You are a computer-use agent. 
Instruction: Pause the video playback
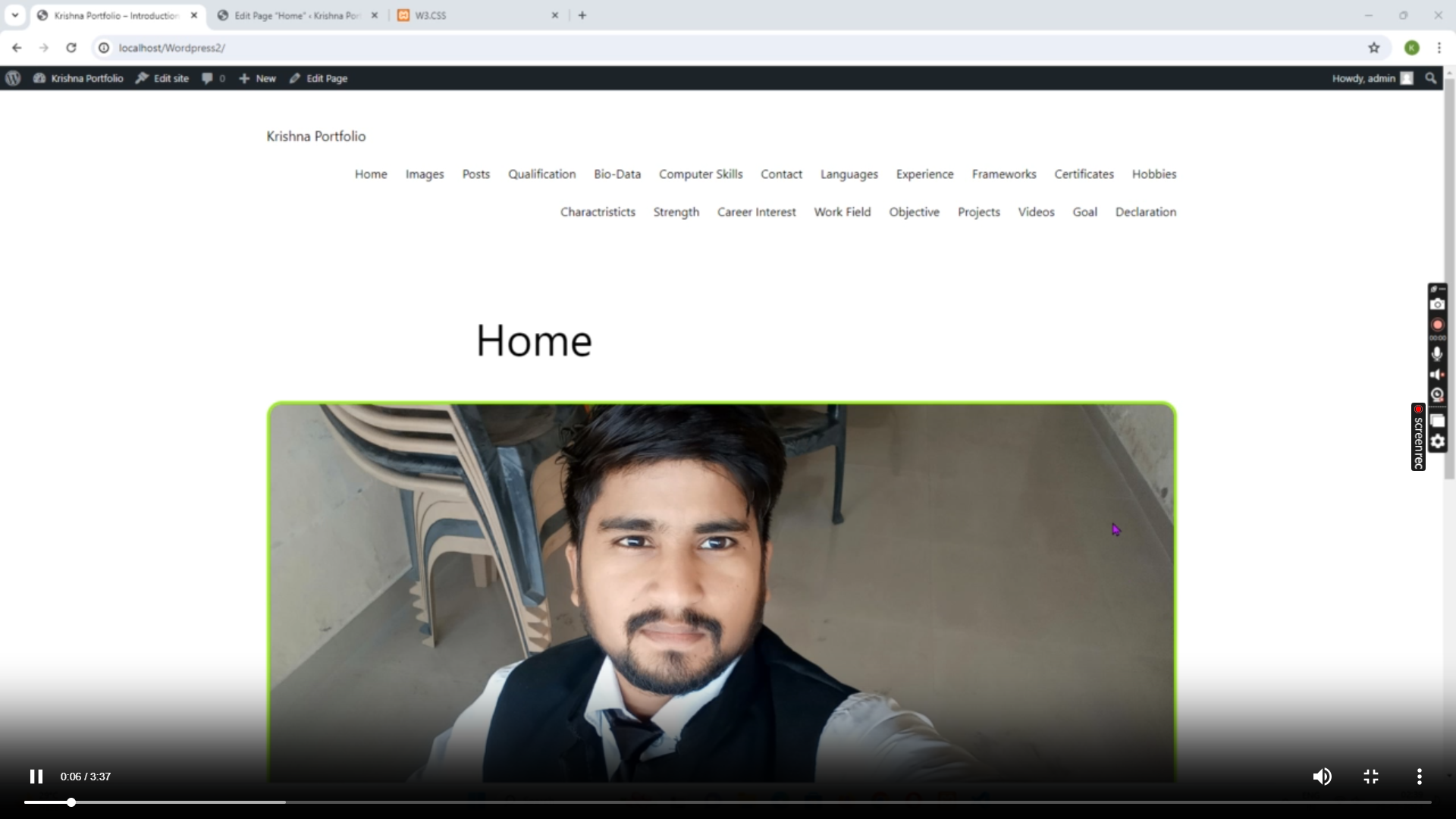36,777
